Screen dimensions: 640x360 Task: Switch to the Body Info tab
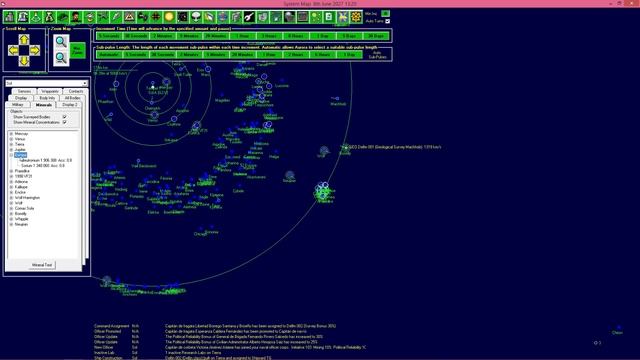pyautogui.click(x=47, y=98)
